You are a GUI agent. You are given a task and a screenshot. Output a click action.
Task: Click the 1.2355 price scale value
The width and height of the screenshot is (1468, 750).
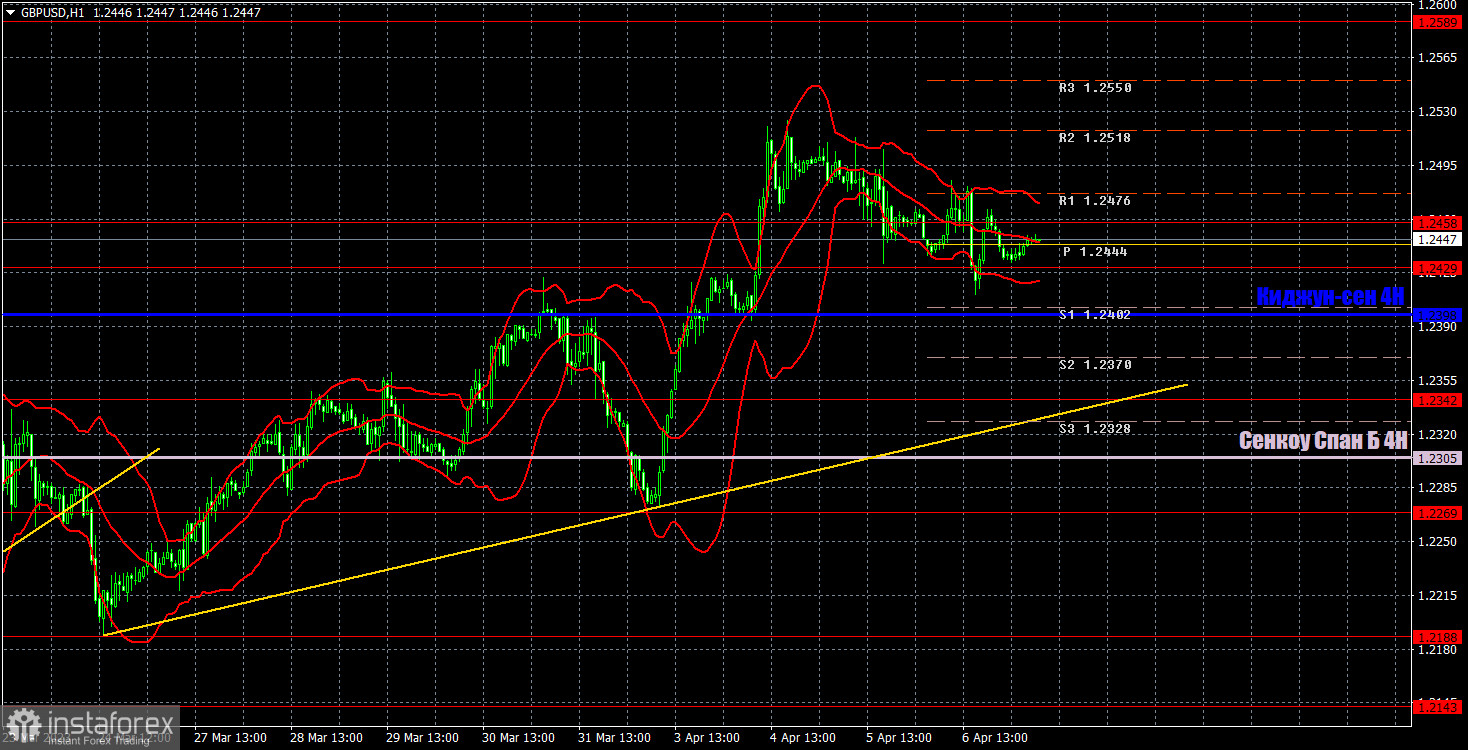pyautogui.click(x=1438, y=381)
